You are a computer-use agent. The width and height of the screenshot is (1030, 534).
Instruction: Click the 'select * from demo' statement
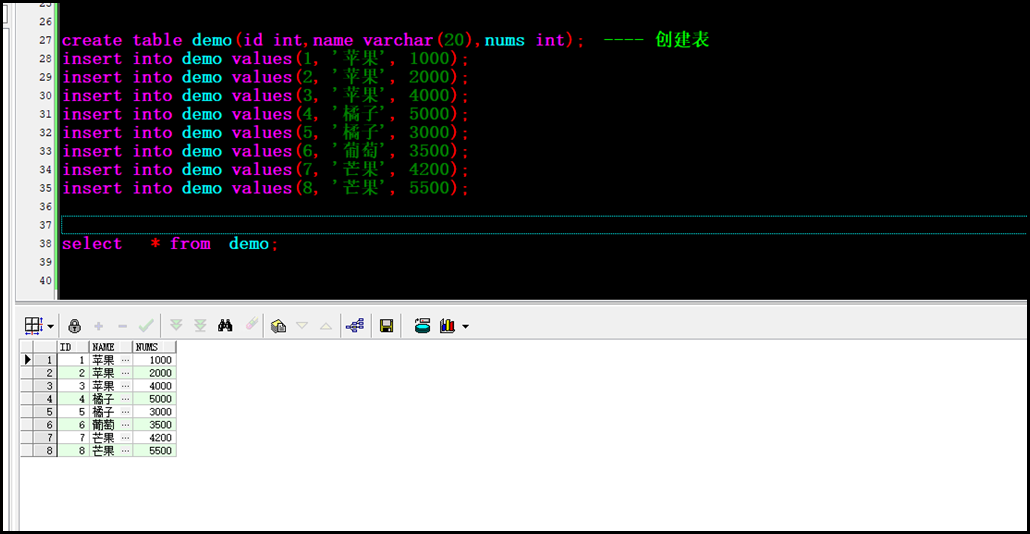click(170, 244)
